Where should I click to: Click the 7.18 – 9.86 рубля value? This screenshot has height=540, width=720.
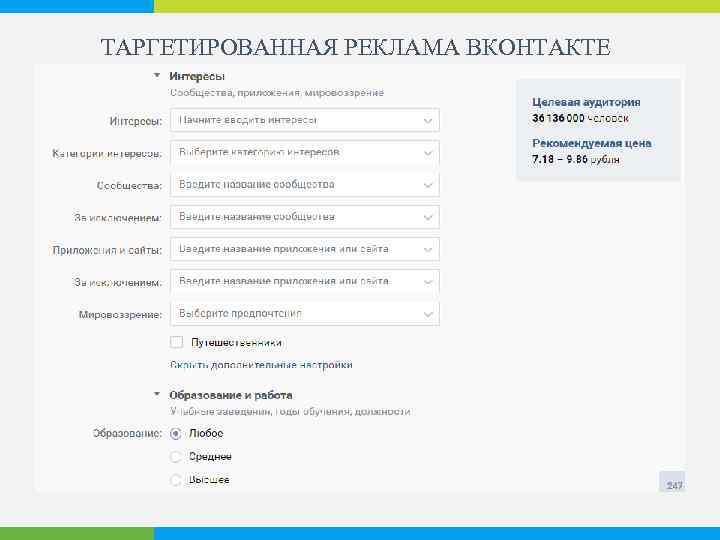(576, 159)
